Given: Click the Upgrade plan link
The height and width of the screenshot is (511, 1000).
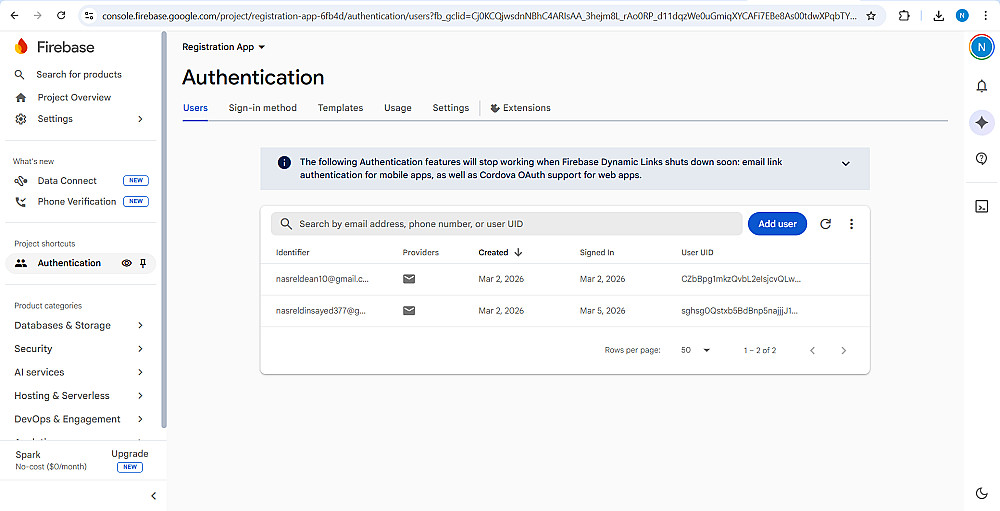Looking at the screenshot, I should (x=130, y=454).
